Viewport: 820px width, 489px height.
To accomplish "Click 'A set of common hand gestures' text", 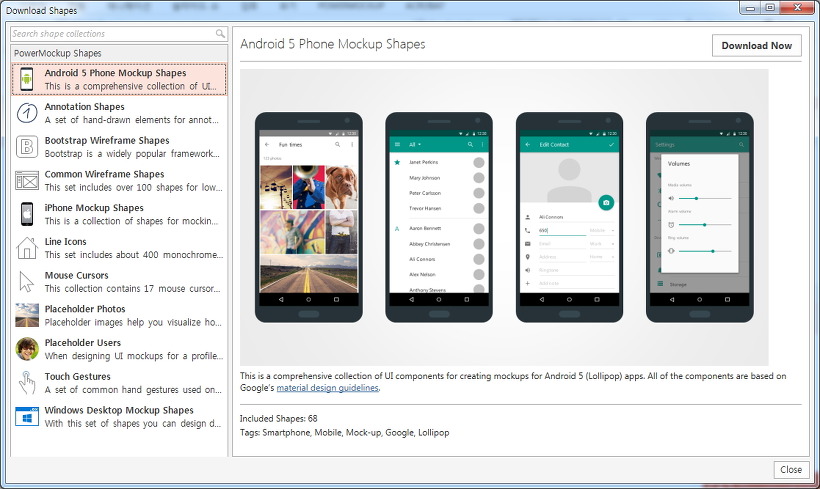I will pos(133,390).
